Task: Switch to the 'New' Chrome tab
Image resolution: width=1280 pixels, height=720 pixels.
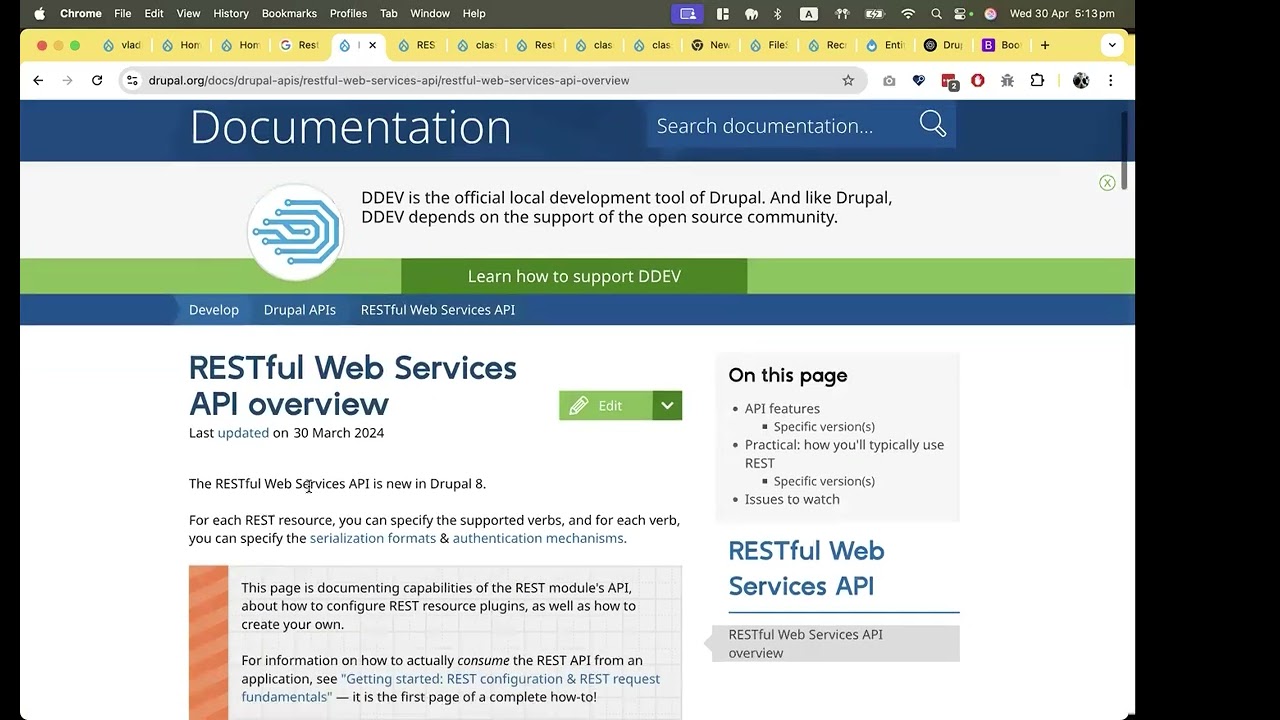Action: tap(711, 45)
